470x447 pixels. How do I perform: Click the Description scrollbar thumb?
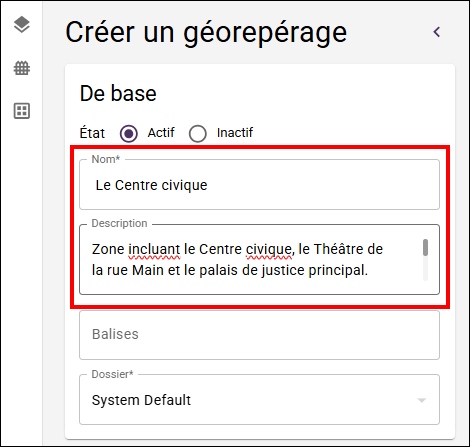click(425, 248)
